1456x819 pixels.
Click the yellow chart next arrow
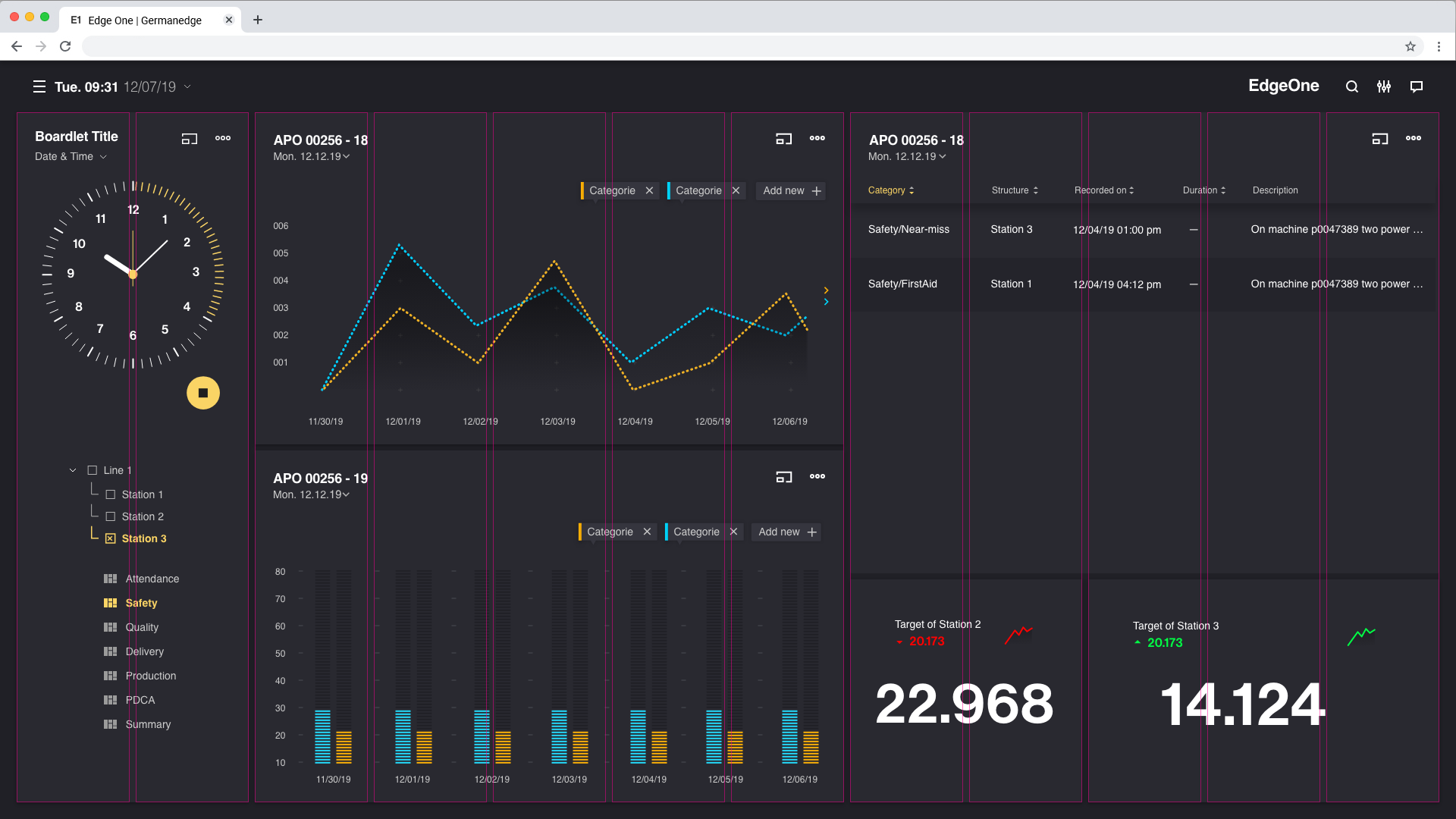point(826,290)
